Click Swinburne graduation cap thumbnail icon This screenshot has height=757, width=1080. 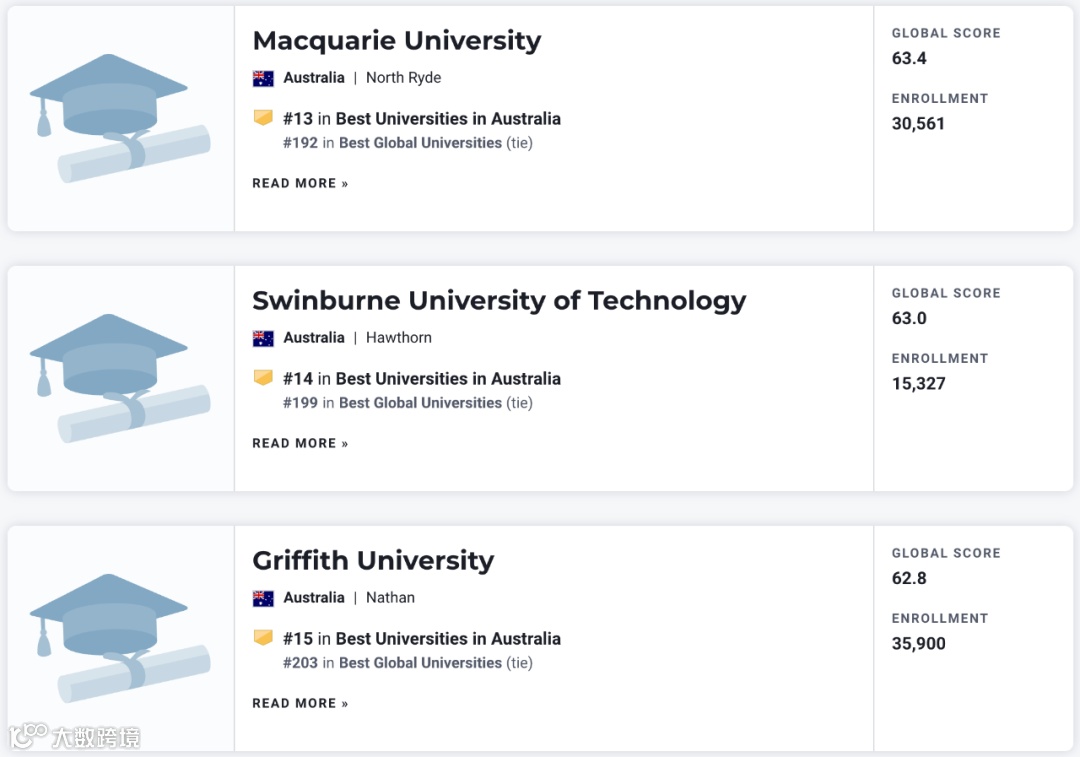coord(120,378)
